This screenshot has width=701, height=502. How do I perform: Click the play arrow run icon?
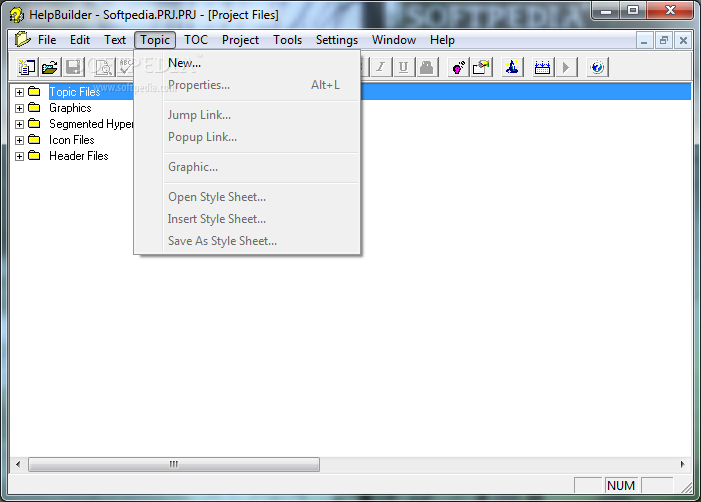click(566, 67)
